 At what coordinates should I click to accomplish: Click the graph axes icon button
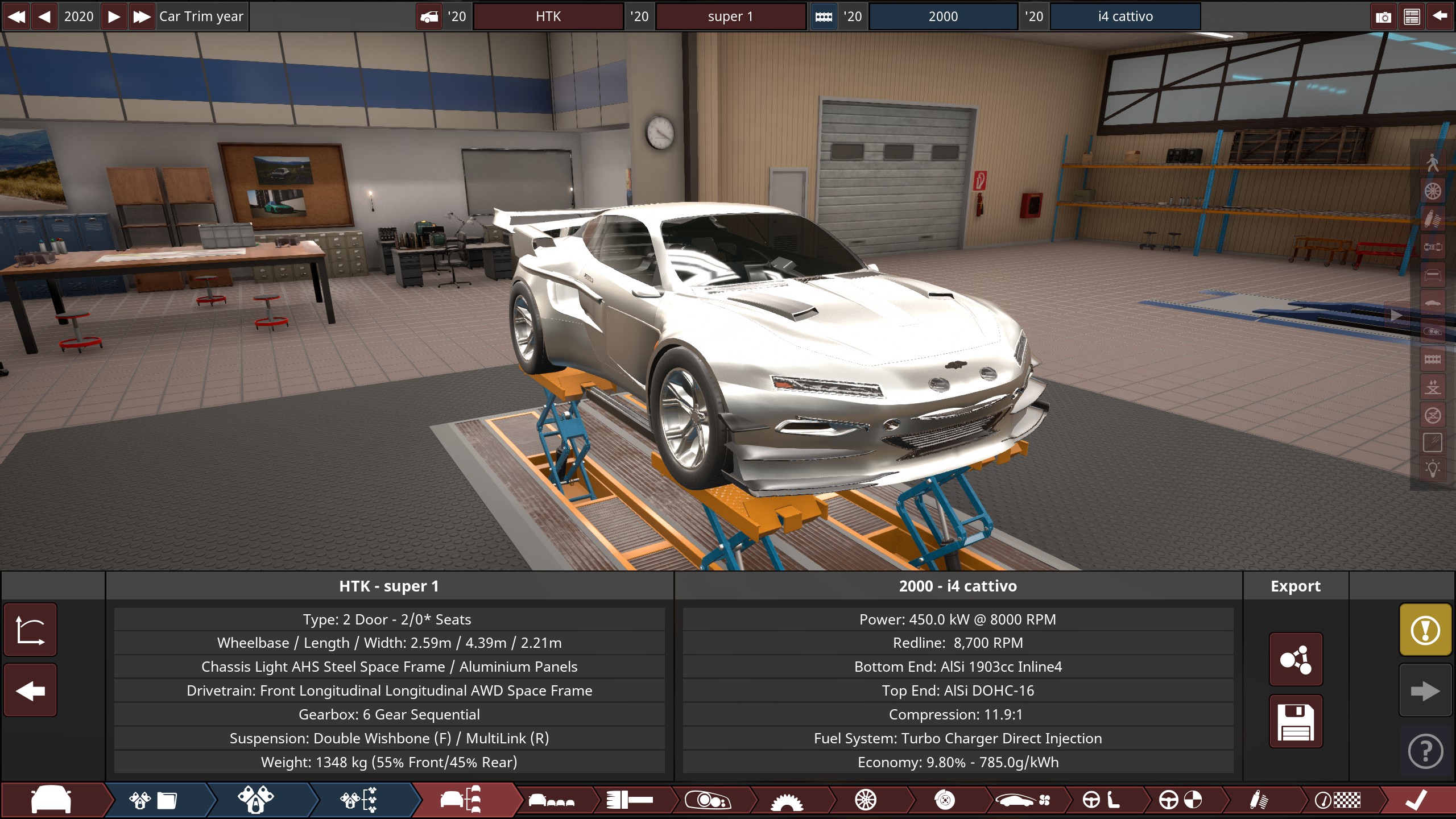[30, 630]
